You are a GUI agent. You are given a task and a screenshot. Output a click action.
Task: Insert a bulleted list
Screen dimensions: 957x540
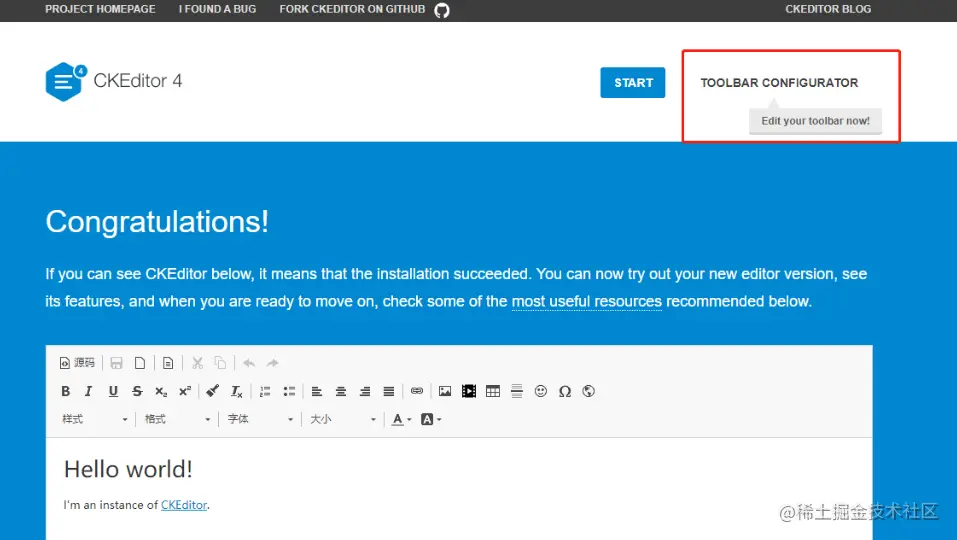(x=289, y=391)
